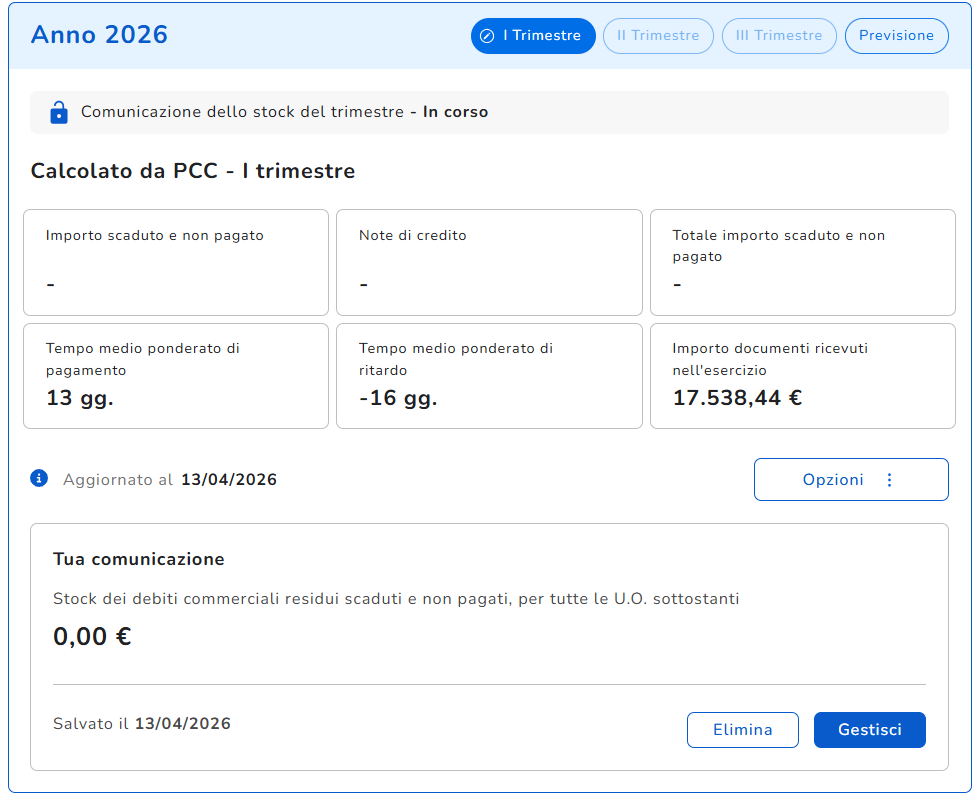Open the Opzioni dropdown menu
This screenshot has height=812, width=972.
point(851,480)
